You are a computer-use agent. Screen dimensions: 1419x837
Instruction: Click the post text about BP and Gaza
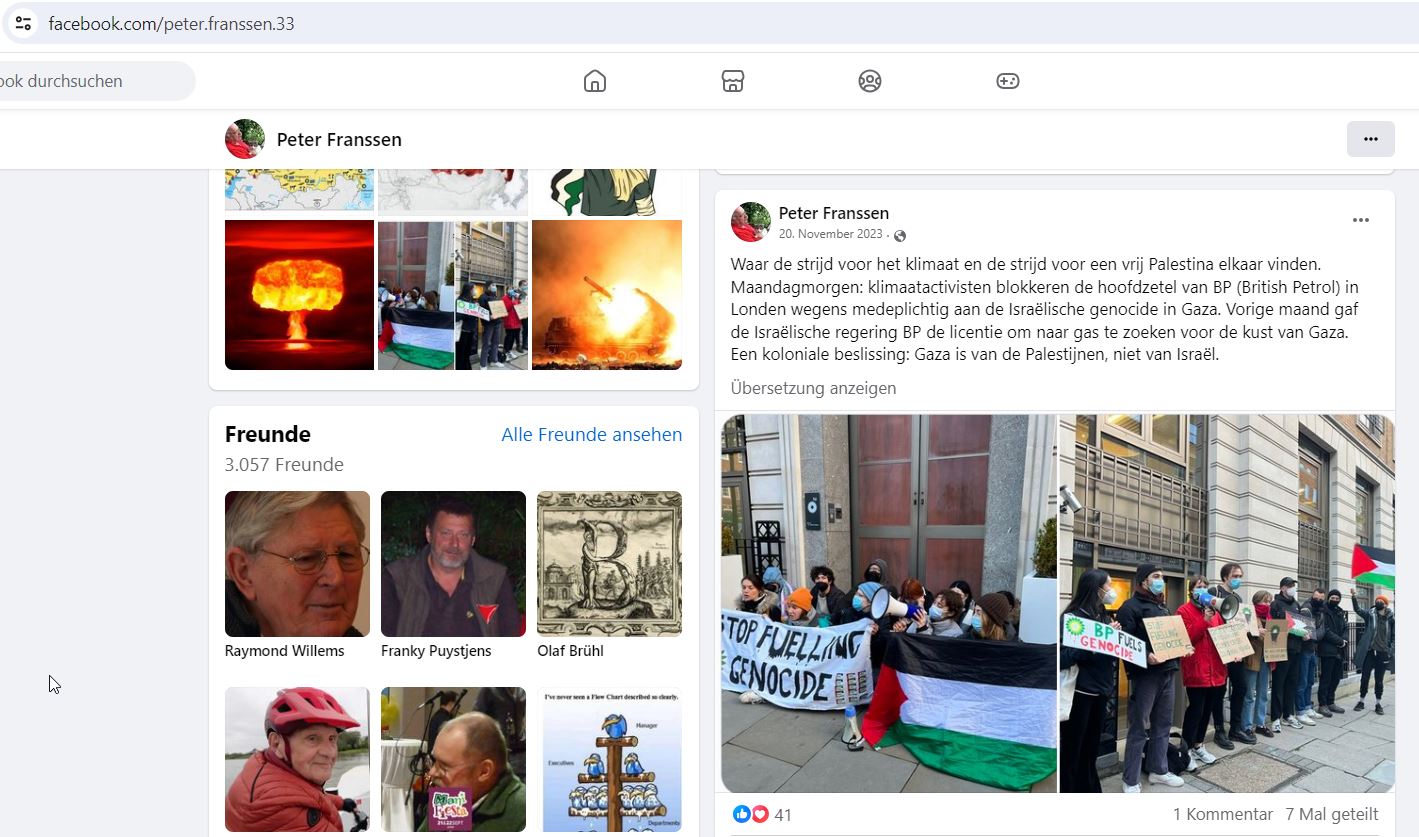(x=1045, y=309)
